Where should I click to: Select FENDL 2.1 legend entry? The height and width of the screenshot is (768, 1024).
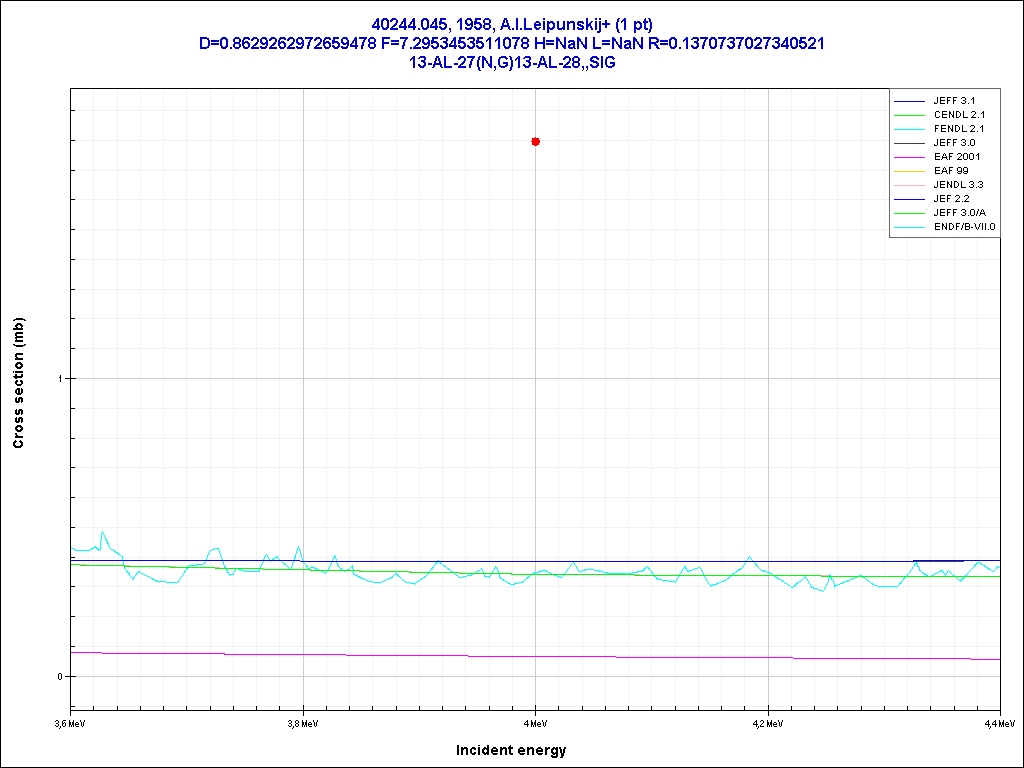click(x=959, y=129)
